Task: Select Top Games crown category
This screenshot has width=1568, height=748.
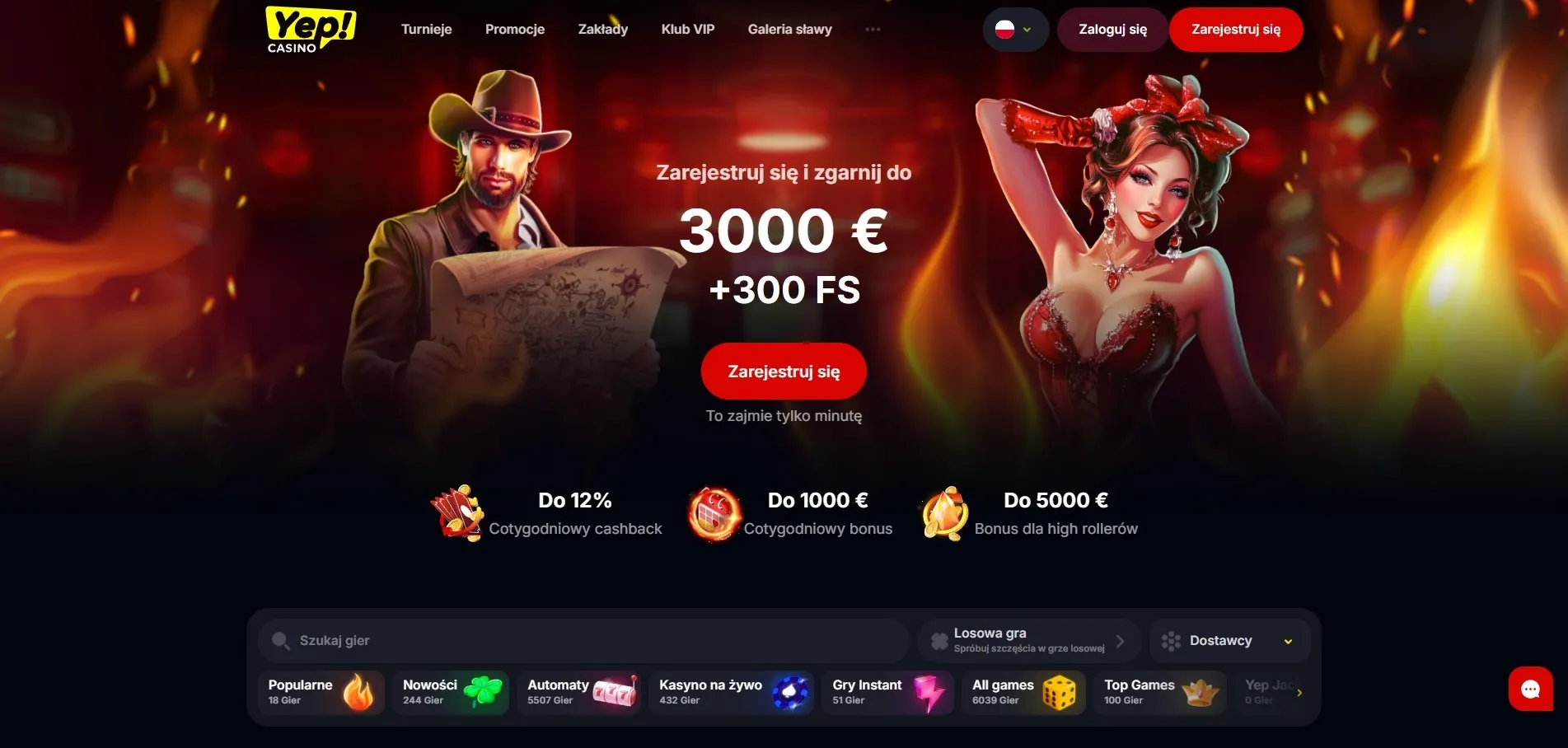Action: [x=1160, y=692]
